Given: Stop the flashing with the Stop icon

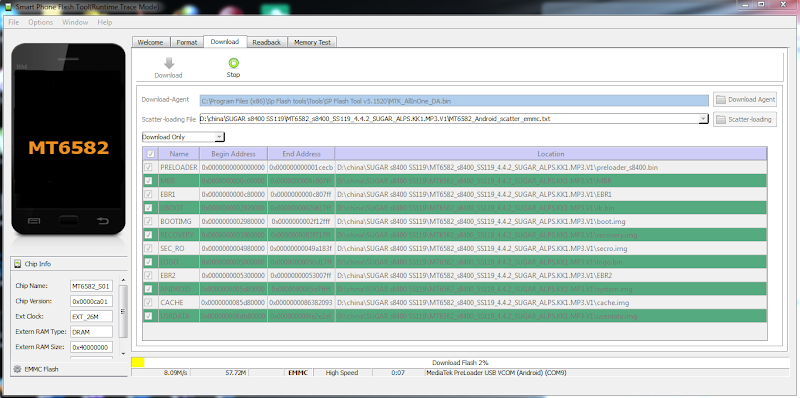Looking at the screenshot, I should (233, 63).
